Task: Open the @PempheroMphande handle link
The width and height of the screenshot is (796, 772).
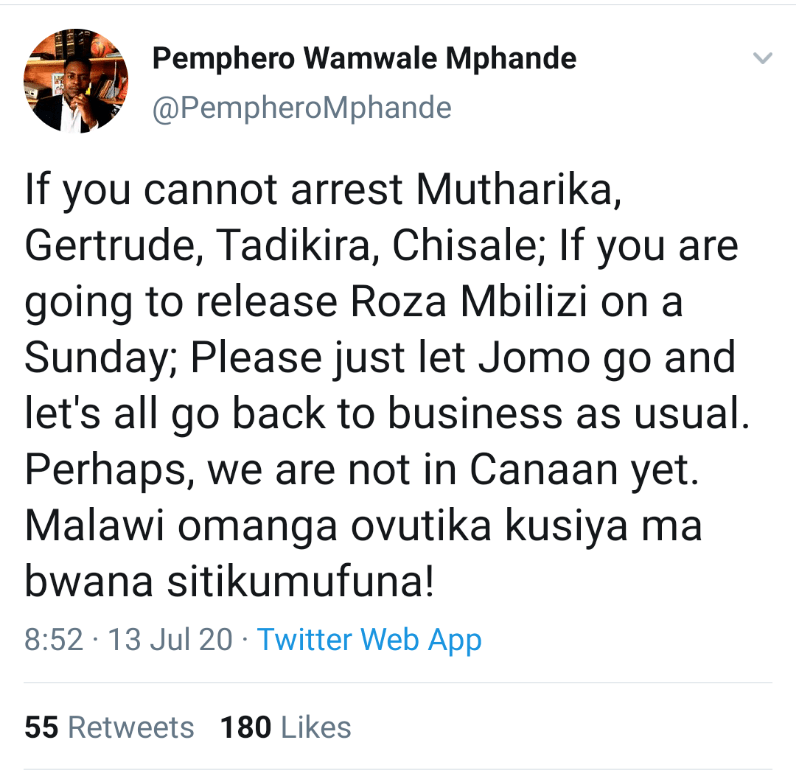Action: click(x=301, y=107)
